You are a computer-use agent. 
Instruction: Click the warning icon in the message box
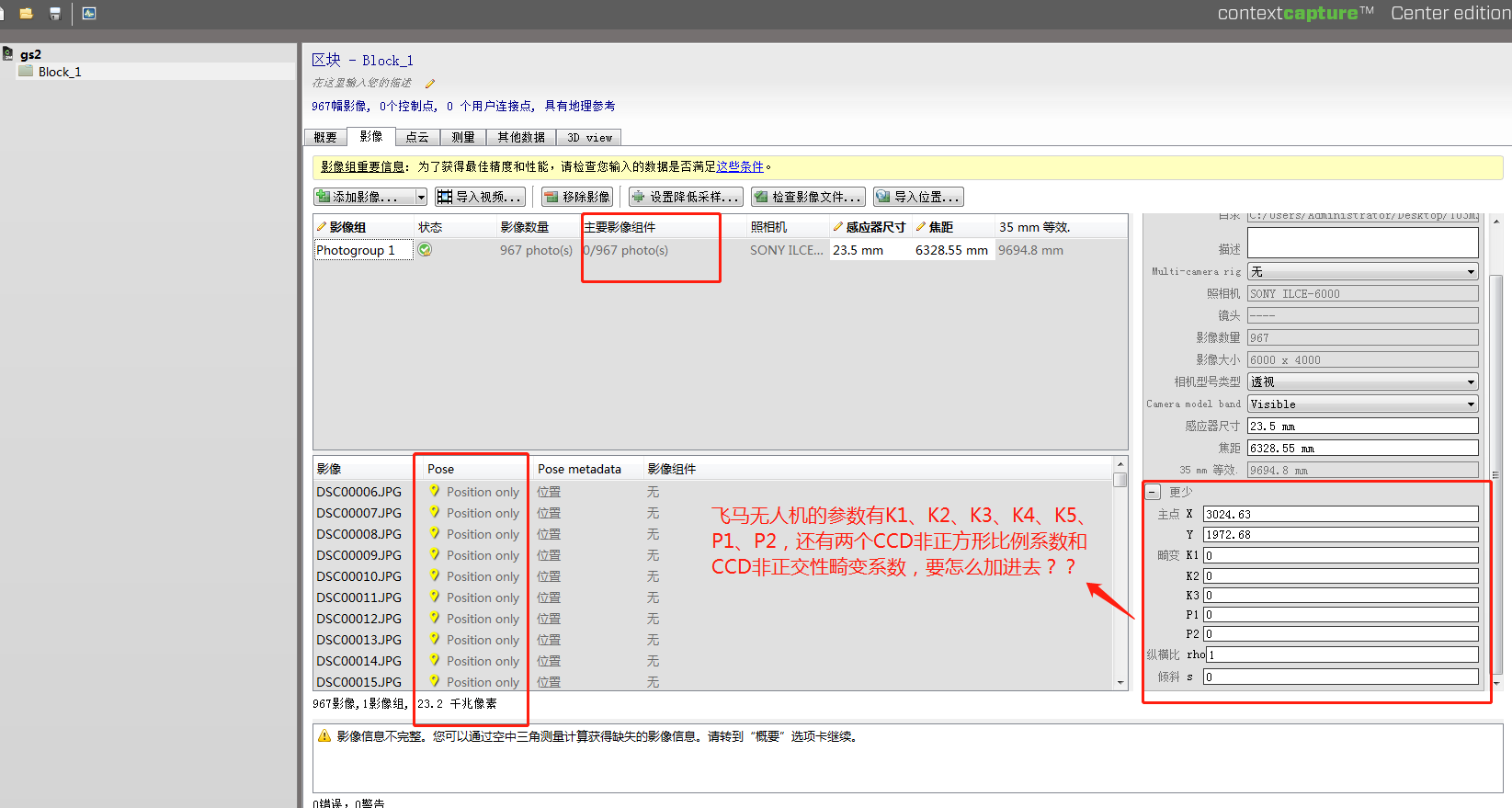(324, 736)
